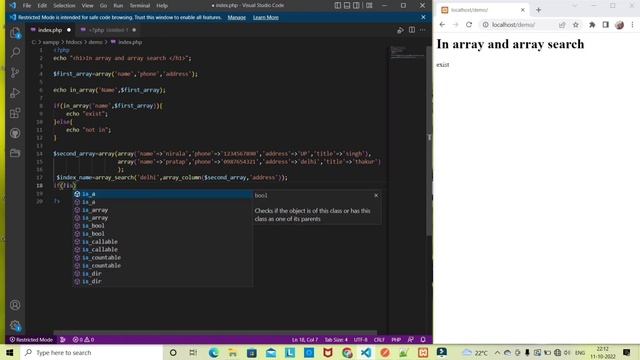
Task: Select the first is_array suggestion
Action: tap(163, 210)
